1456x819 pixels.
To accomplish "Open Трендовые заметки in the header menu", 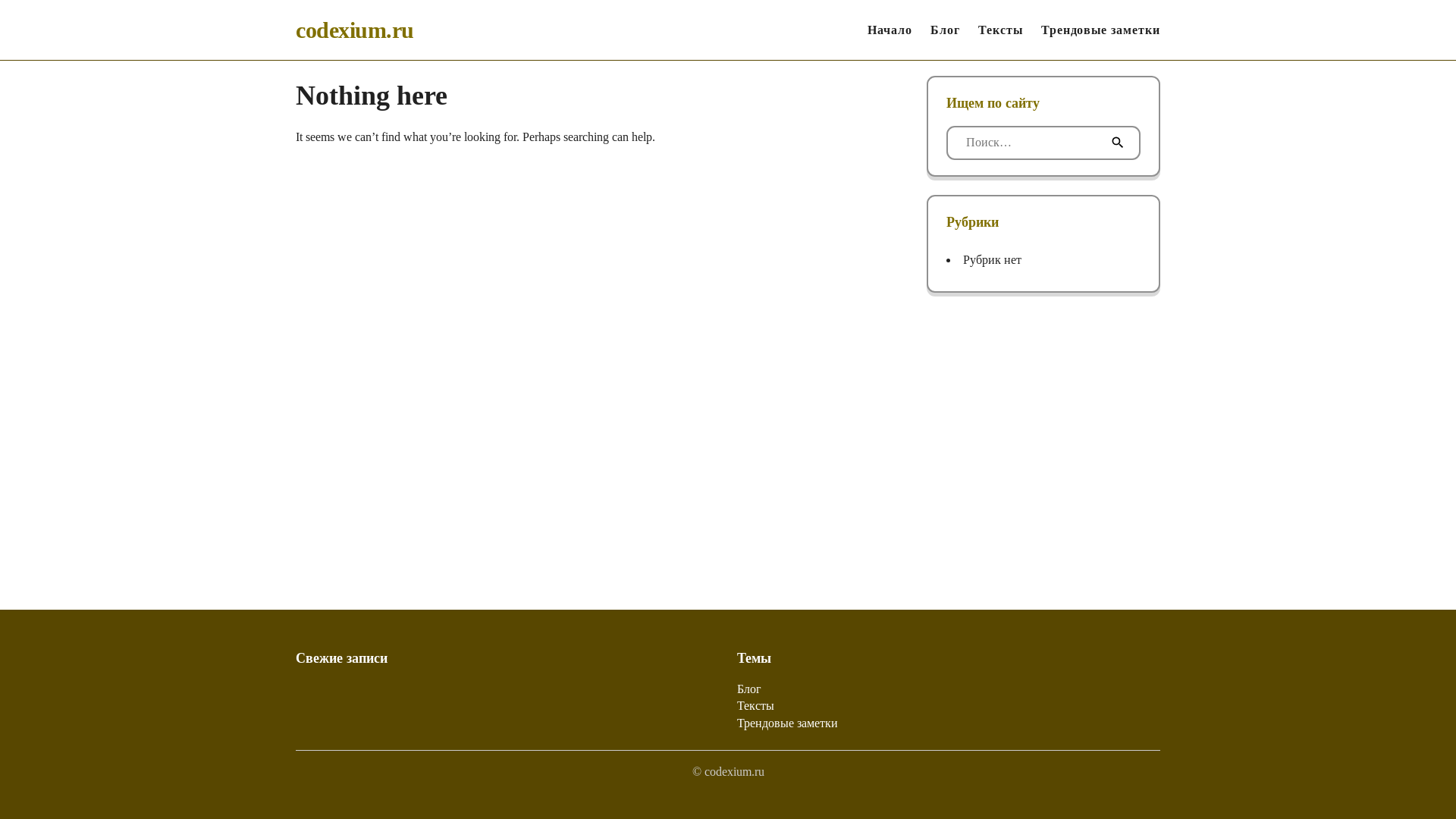I will [1100, 30].
